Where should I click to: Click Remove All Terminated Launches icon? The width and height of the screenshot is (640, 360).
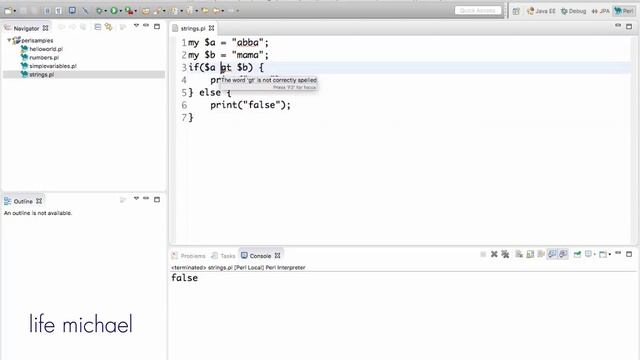click(505, 254)
